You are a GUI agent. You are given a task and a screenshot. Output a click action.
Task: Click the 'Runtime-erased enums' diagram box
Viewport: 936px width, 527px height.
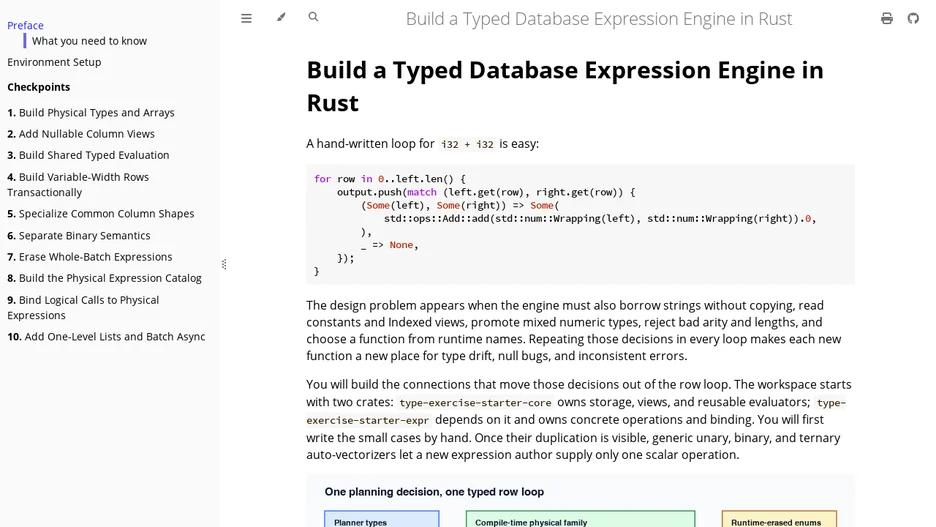pos(779,519)
